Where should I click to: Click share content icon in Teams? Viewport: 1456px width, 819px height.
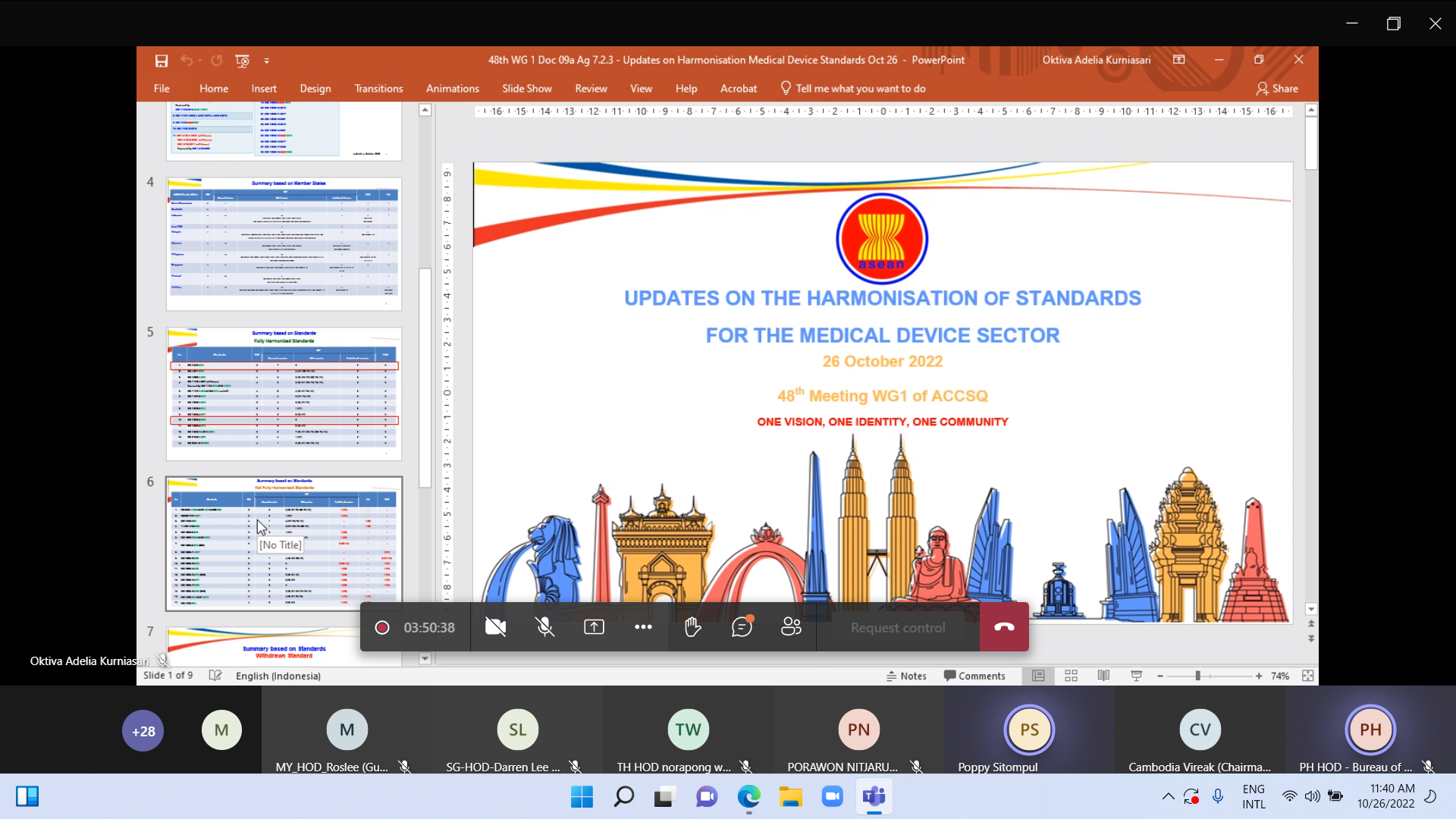pos(594,627)
